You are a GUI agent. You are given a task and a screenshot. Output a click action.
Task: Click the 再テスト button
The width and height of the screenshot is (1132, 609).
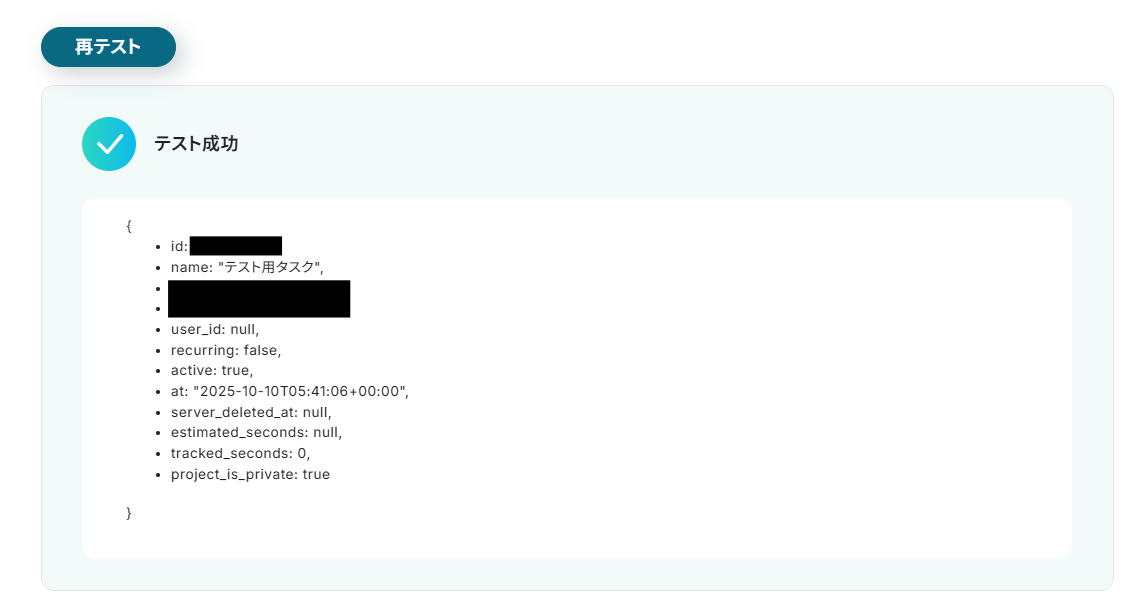tap(108, 47)
